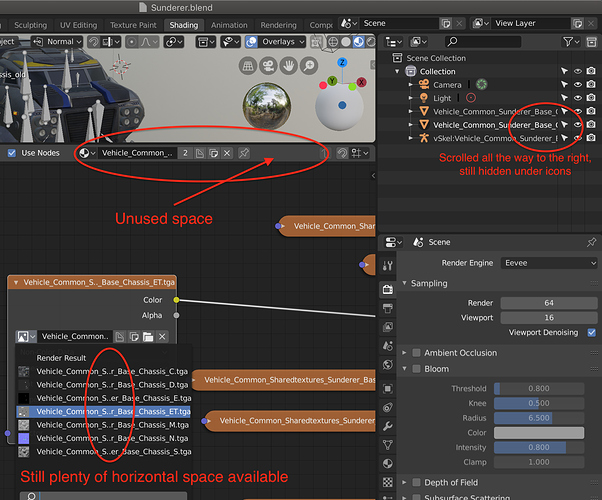Screen dimensions: 602x500
Task: Open the World properties tab
Action: (387, 364)
